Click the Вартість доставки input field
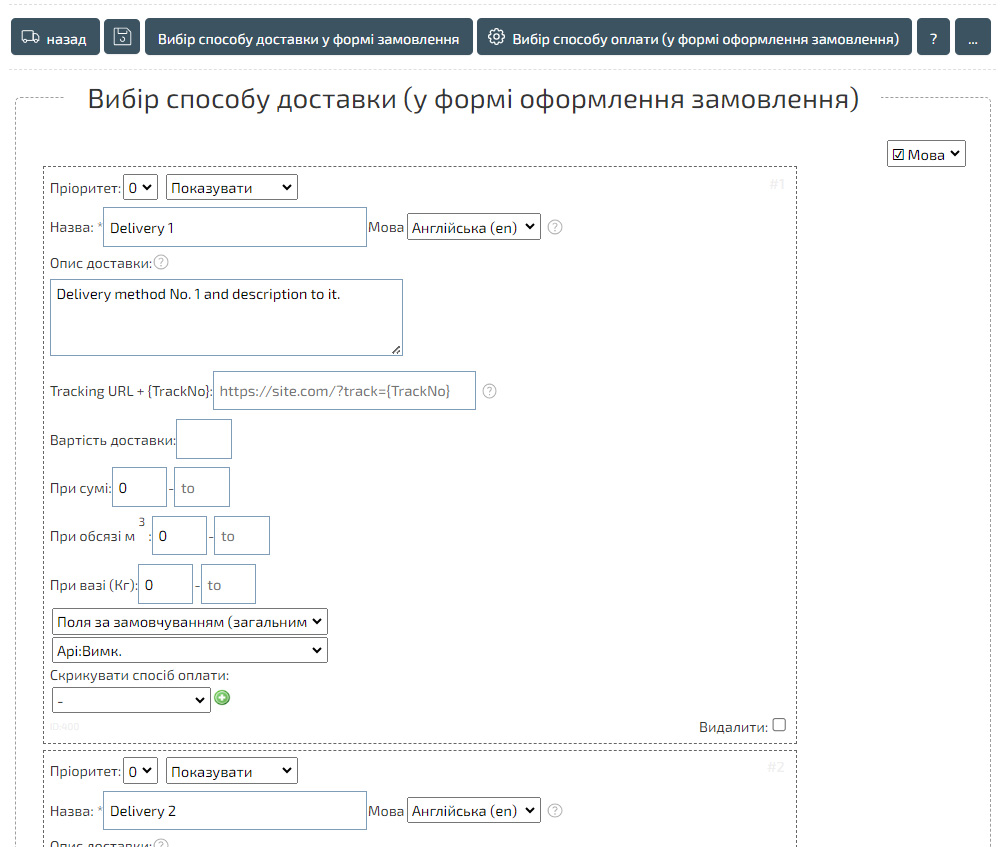Screen dimensions: 1002x847 point(204,439)
